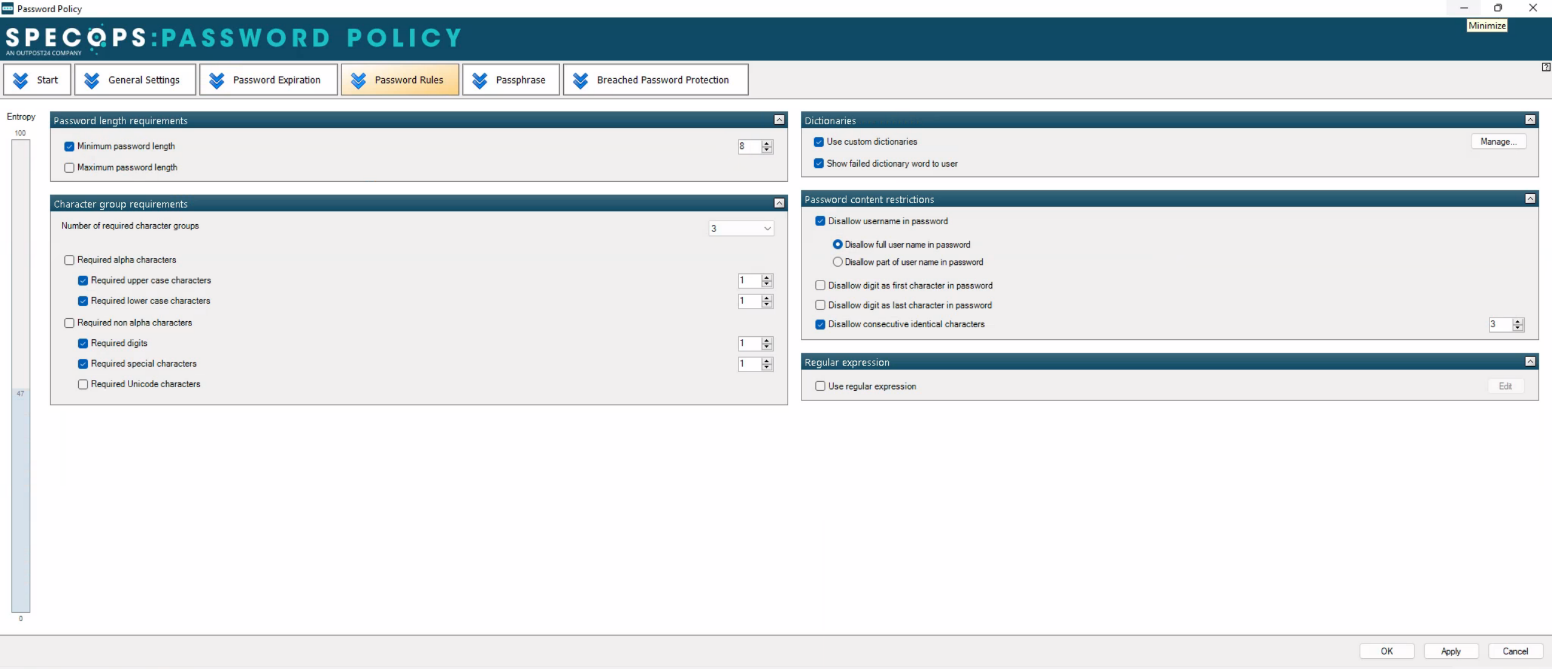Click the consecutive identical characters number field
This screenshot has height=669, width=1552.
tap(1500, 325)
